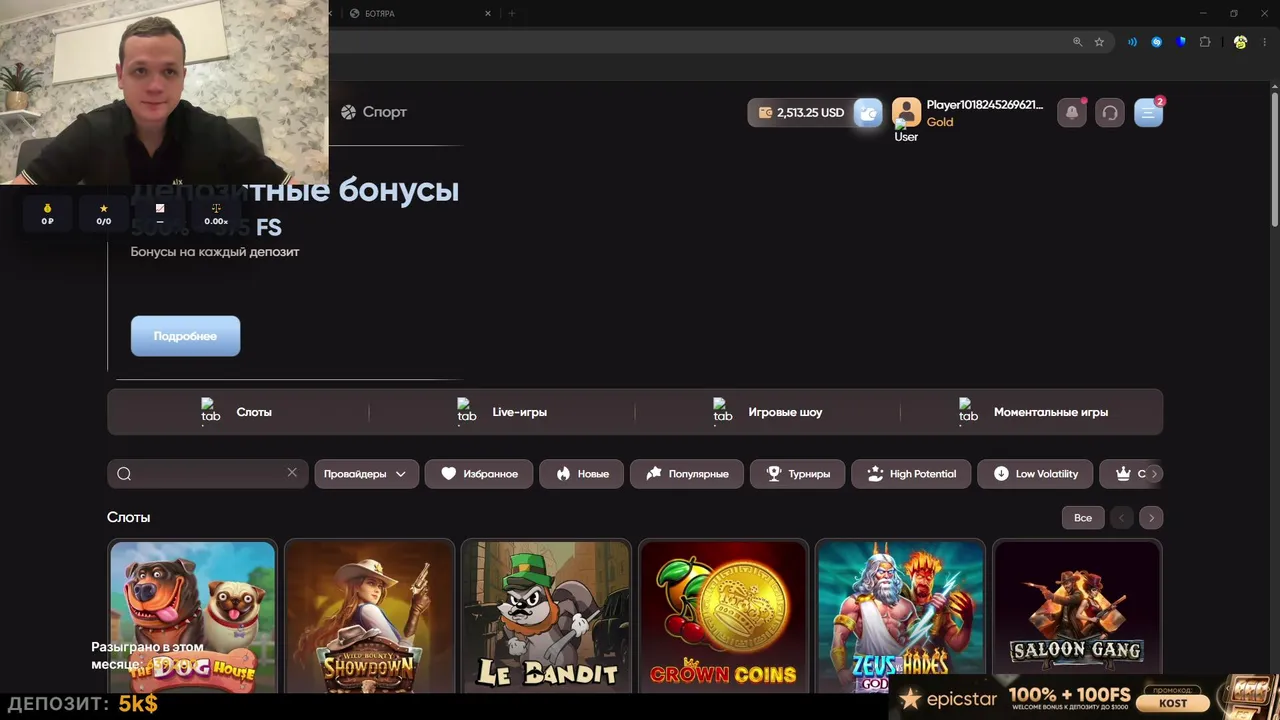Click the browser address bar
The width and height of the screenshot is (1280, 720).
(x=700, y=42)
